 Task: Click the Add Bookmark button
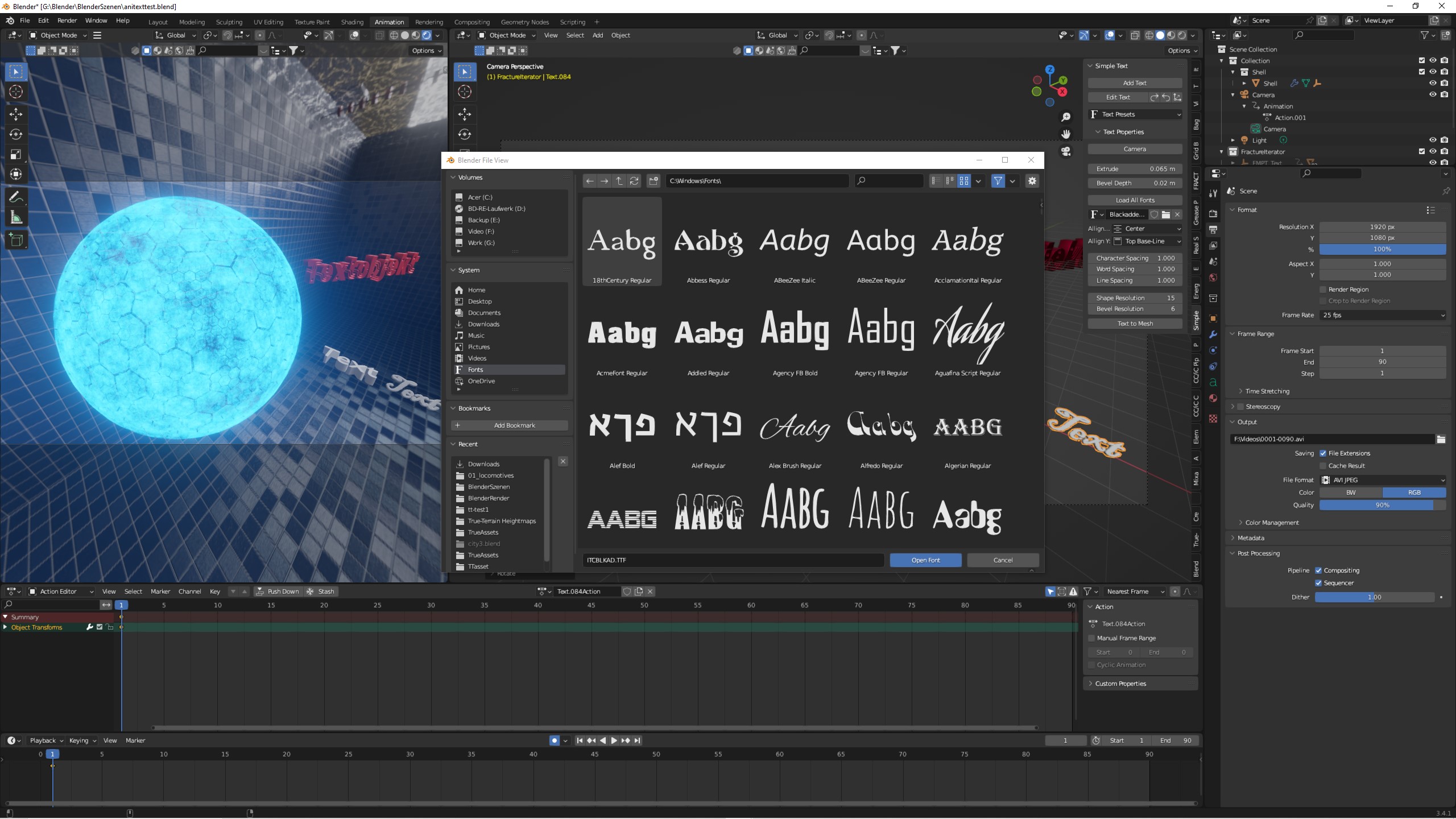pyautogui.click(x=510, y=425)
